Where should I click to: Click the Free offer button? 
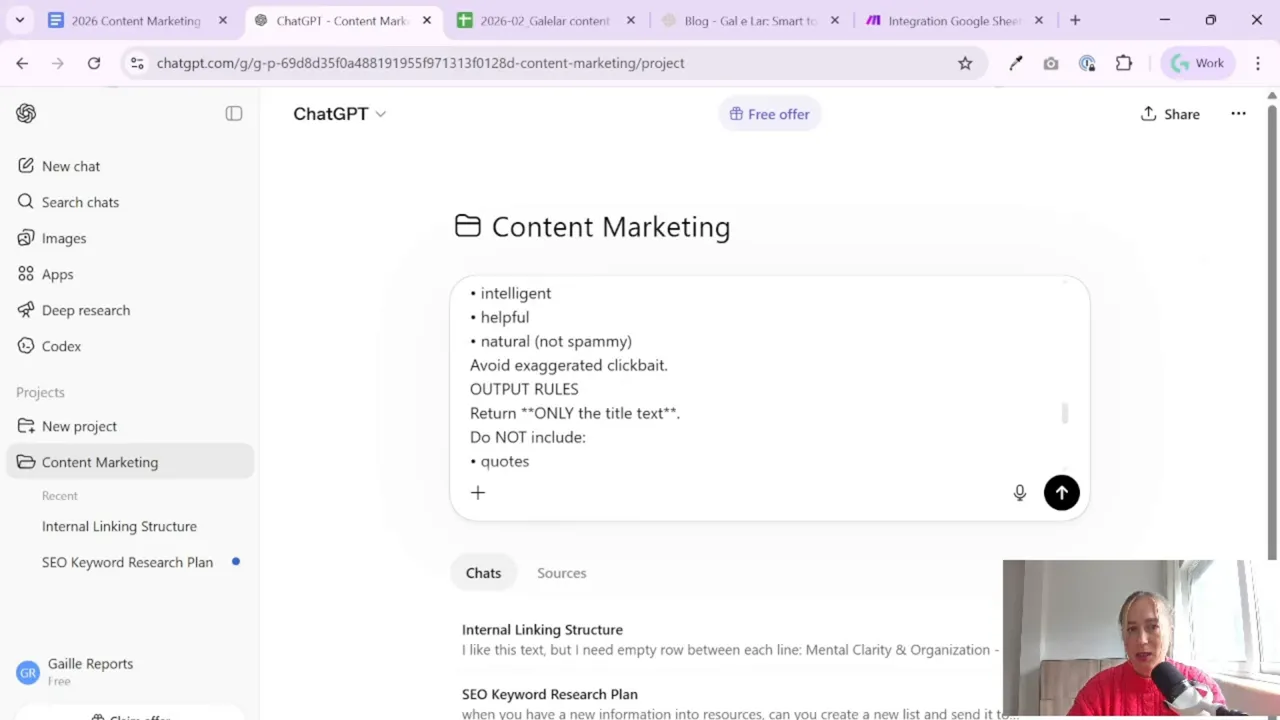(x=769, y=114)
